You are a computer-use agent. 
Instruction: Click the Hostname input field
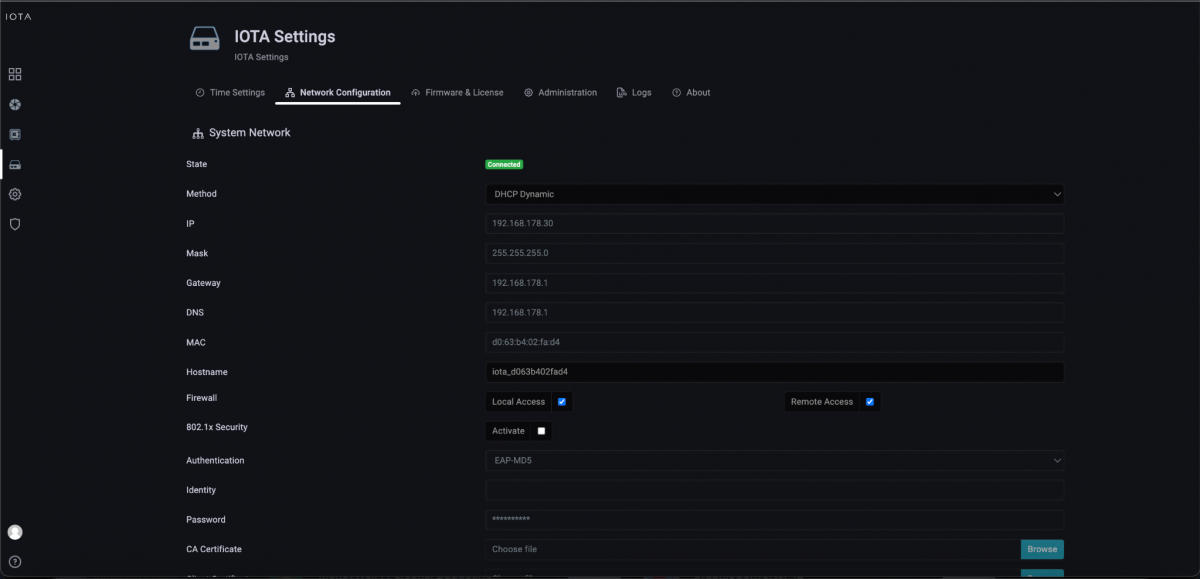tap(774, 372)
